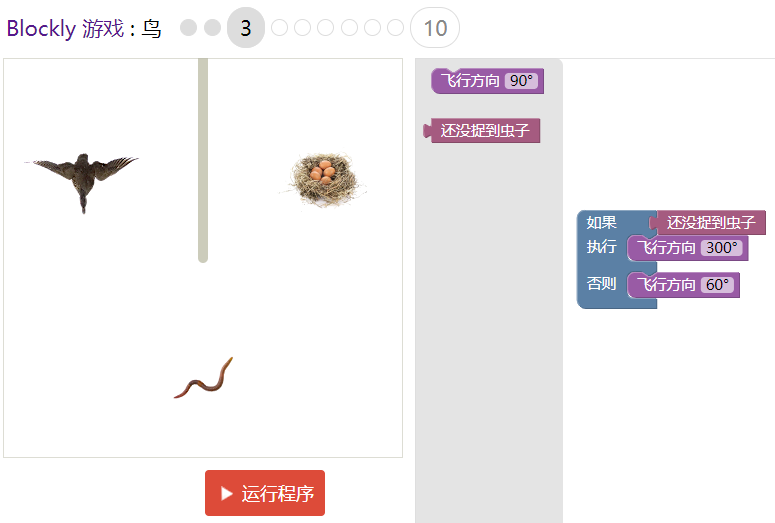The height and width of the screenshot is (523, 775).
Task: Select the 如果 if-else block
Action: coord(602,223)
